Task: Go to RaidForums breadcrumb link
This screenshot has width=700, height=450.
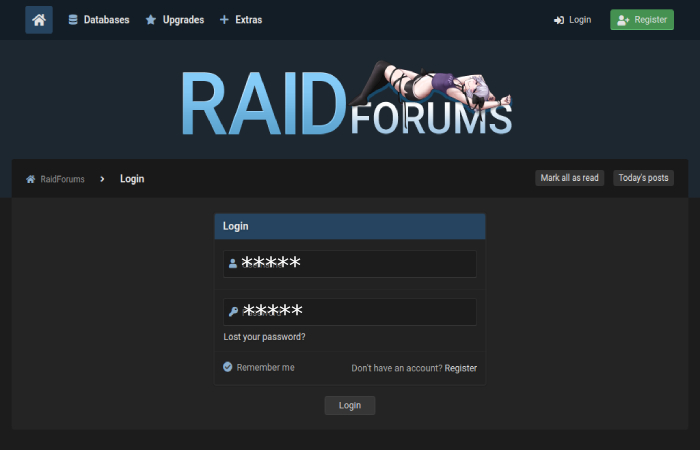Action: pyautogui.click(x=55, y=179)
